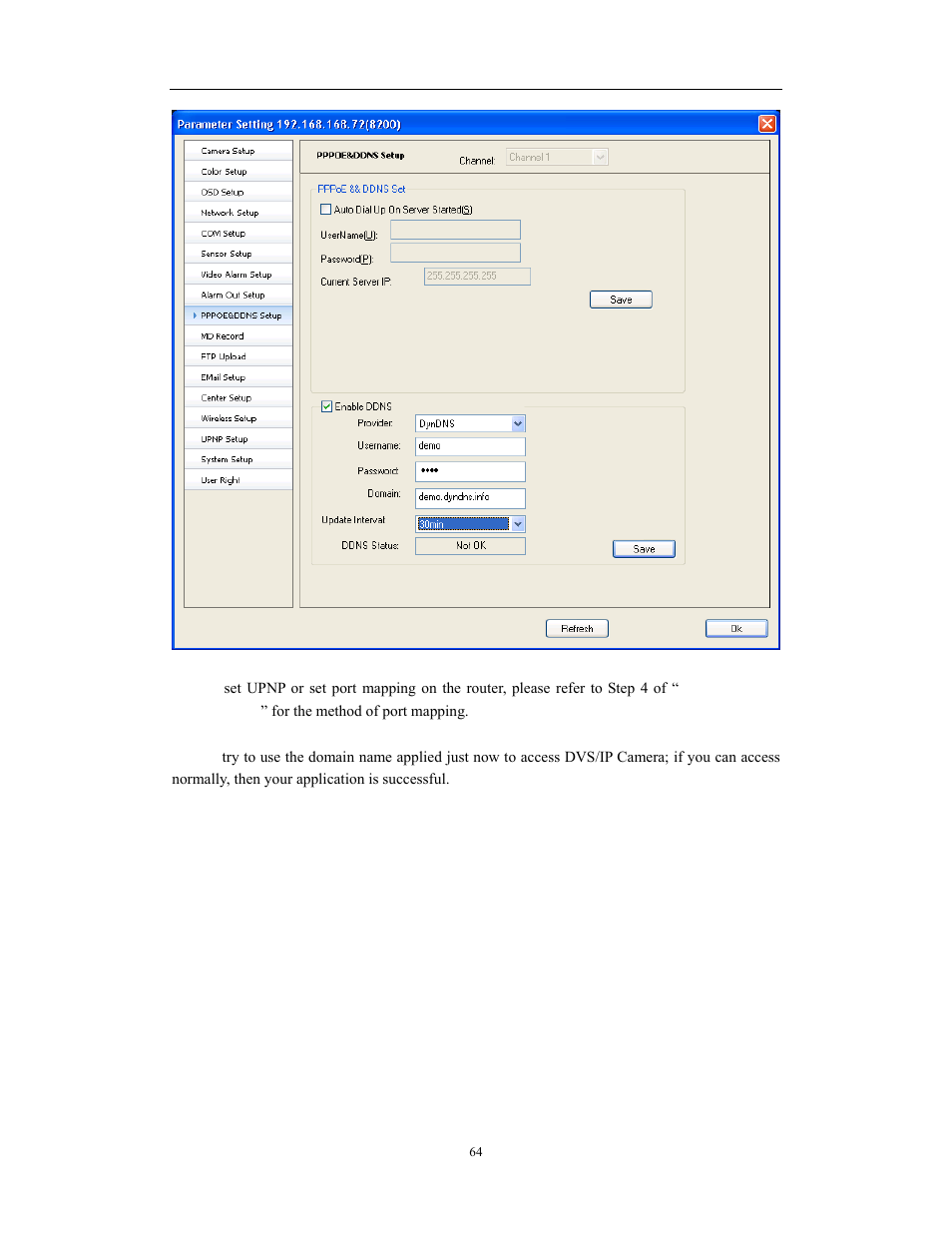Screen dimensions: 952x1233
Task: Click the Ok button
Action: click(x=736, y=628)
